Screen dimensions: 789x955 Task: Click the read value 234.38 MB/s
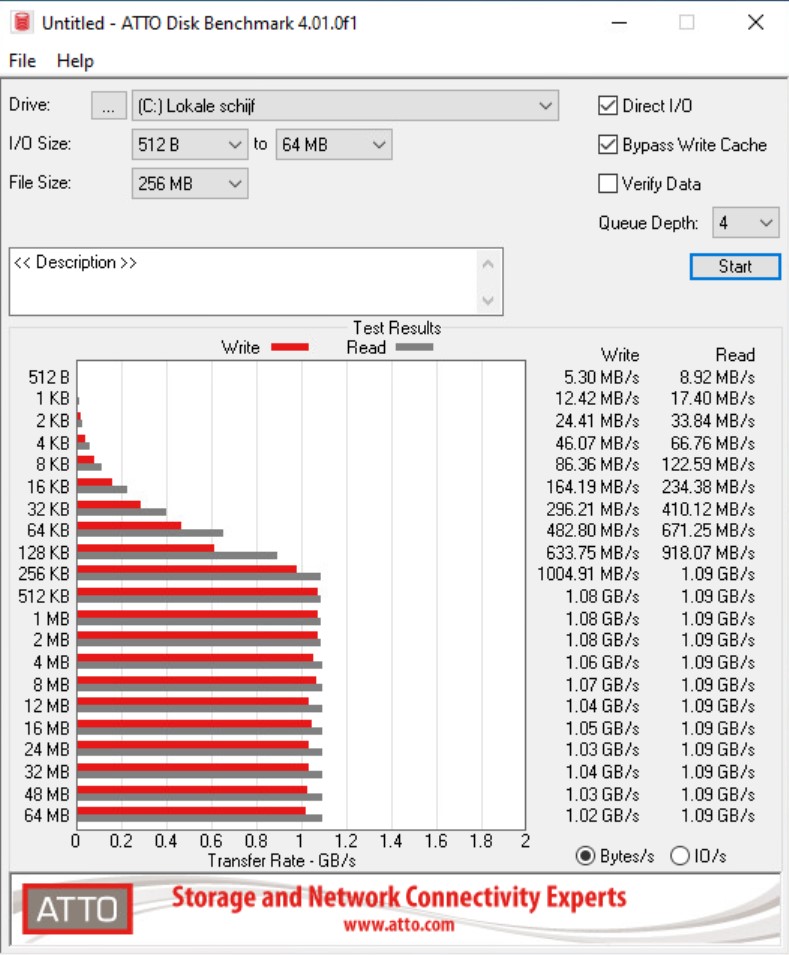[708, 487]
